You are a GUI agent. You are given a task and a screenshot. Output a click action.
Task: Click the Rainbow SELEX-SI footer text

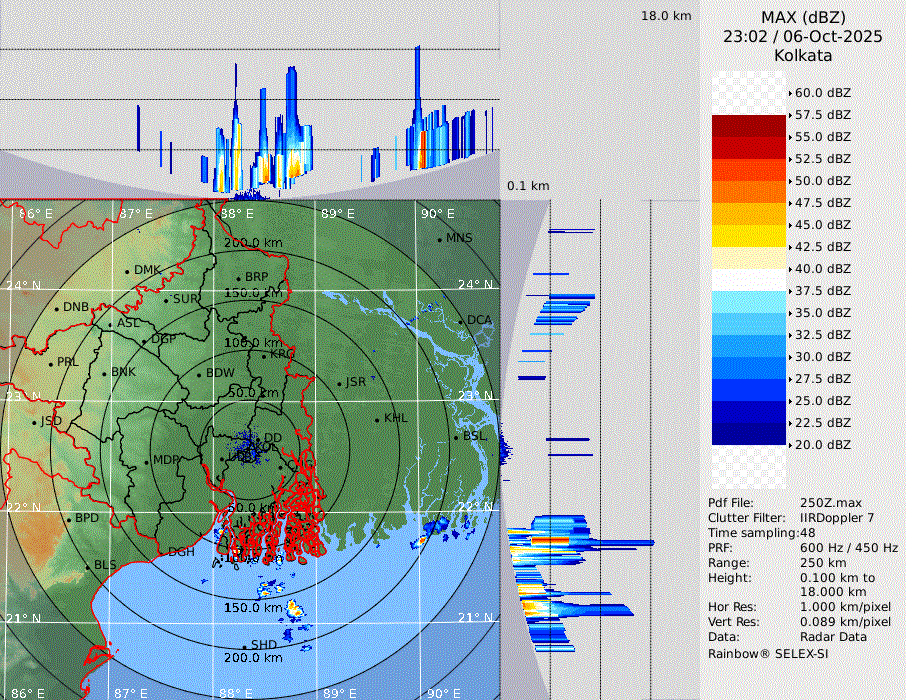pyautogui.click(x=768, y=653)
